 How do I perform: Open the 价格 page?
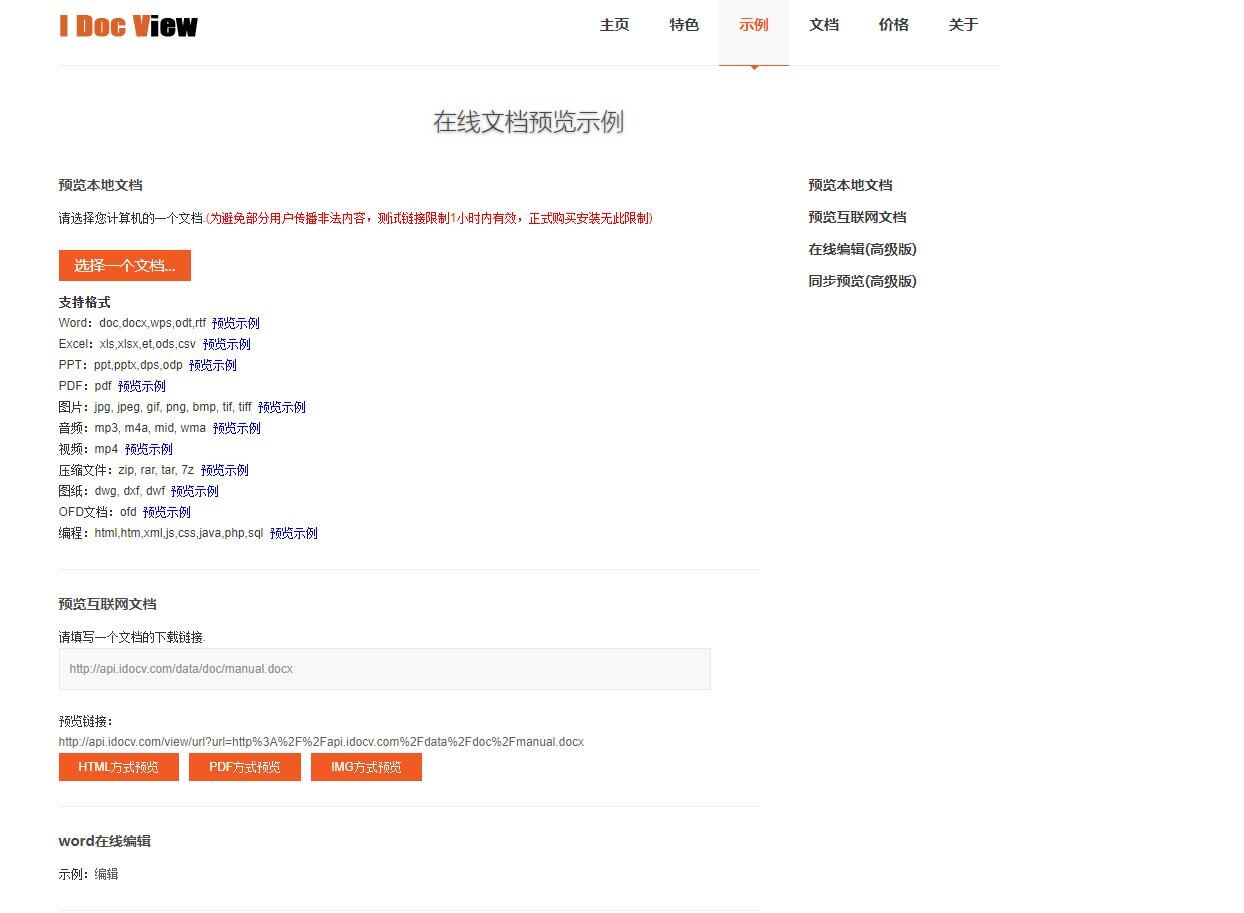[x=893, y=25]
